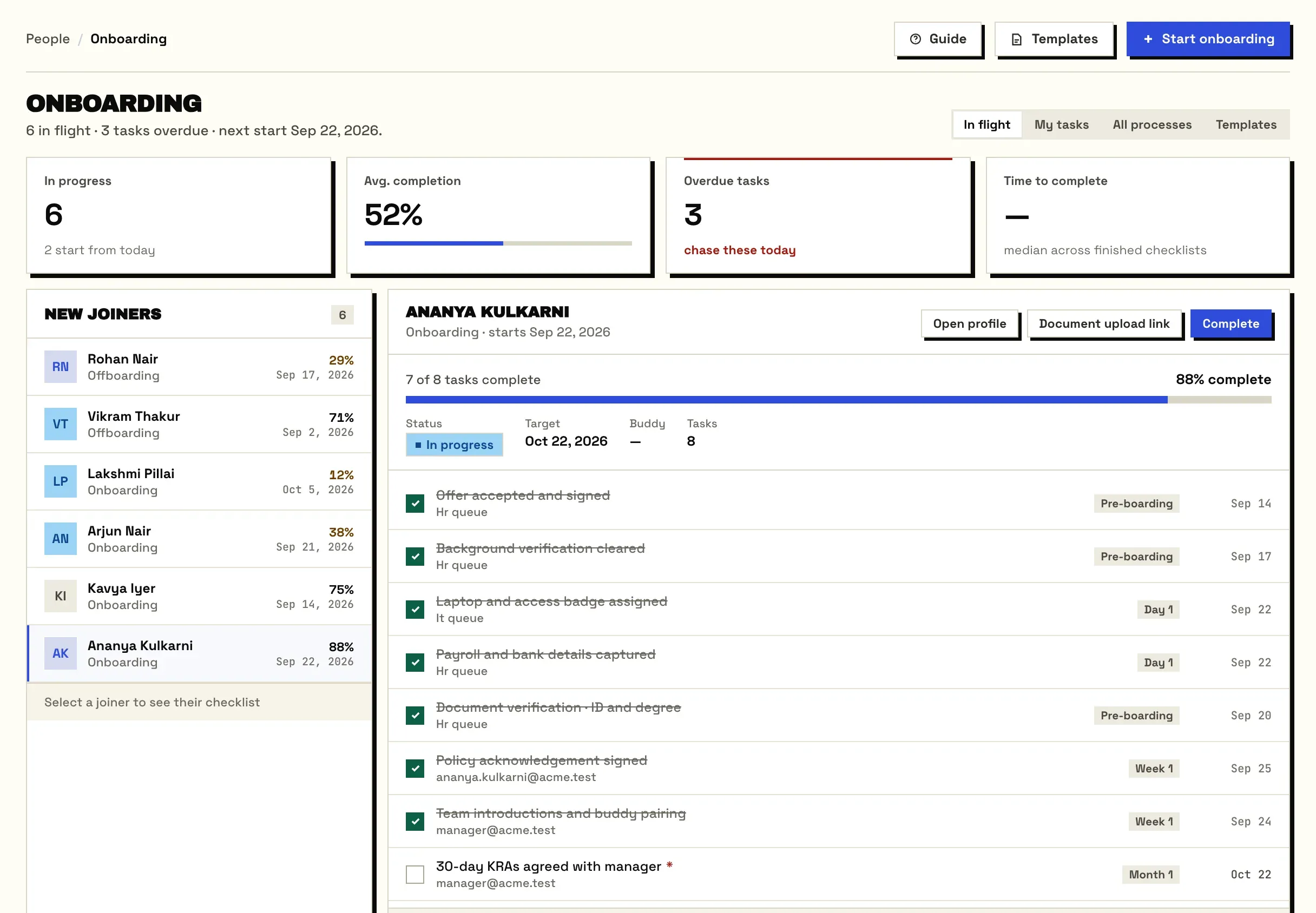Click the chase these today text
This screenshot has width=1316, height=913.
pos(739,250)
